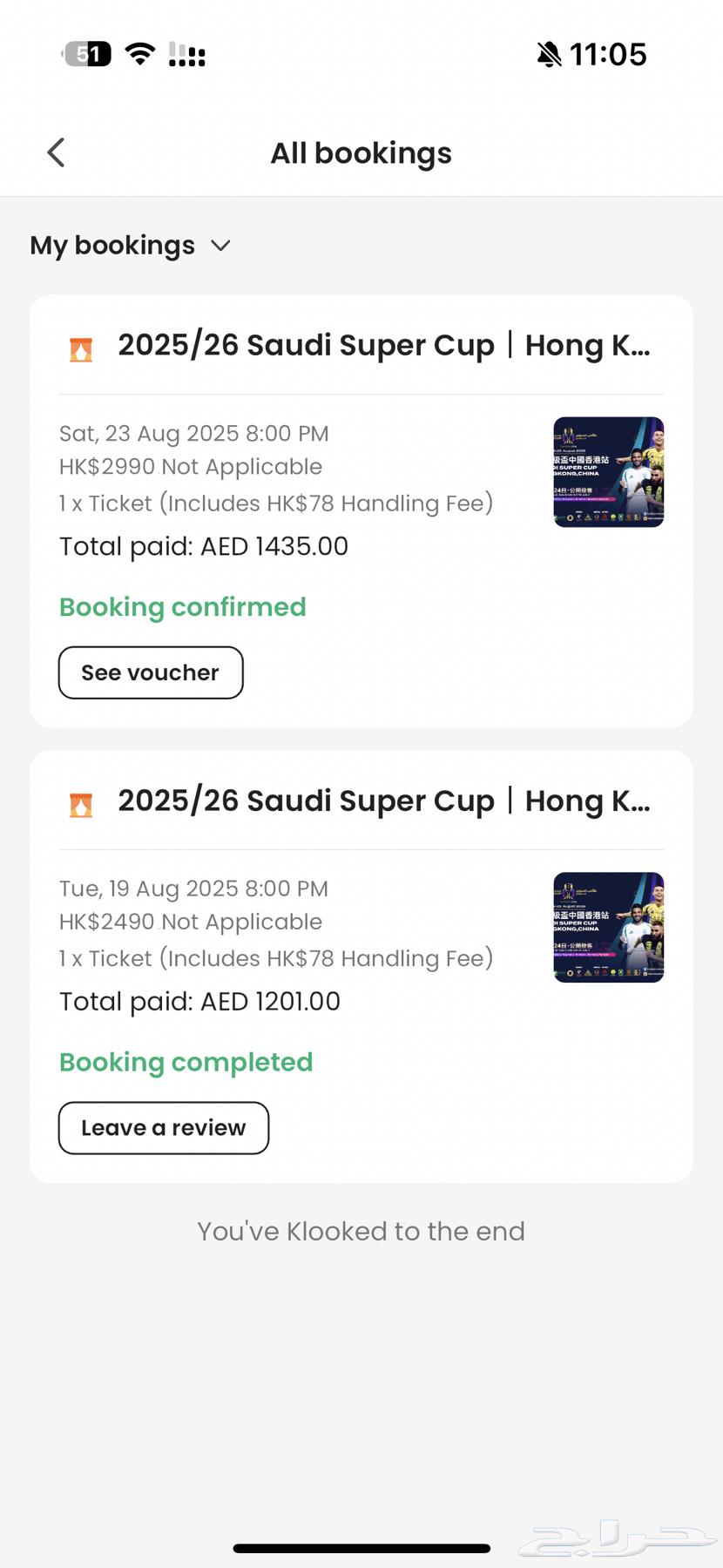The image size is (723, 1568).
Task: Select the Booking confirmed status text
Action: (x=183, y=607)
